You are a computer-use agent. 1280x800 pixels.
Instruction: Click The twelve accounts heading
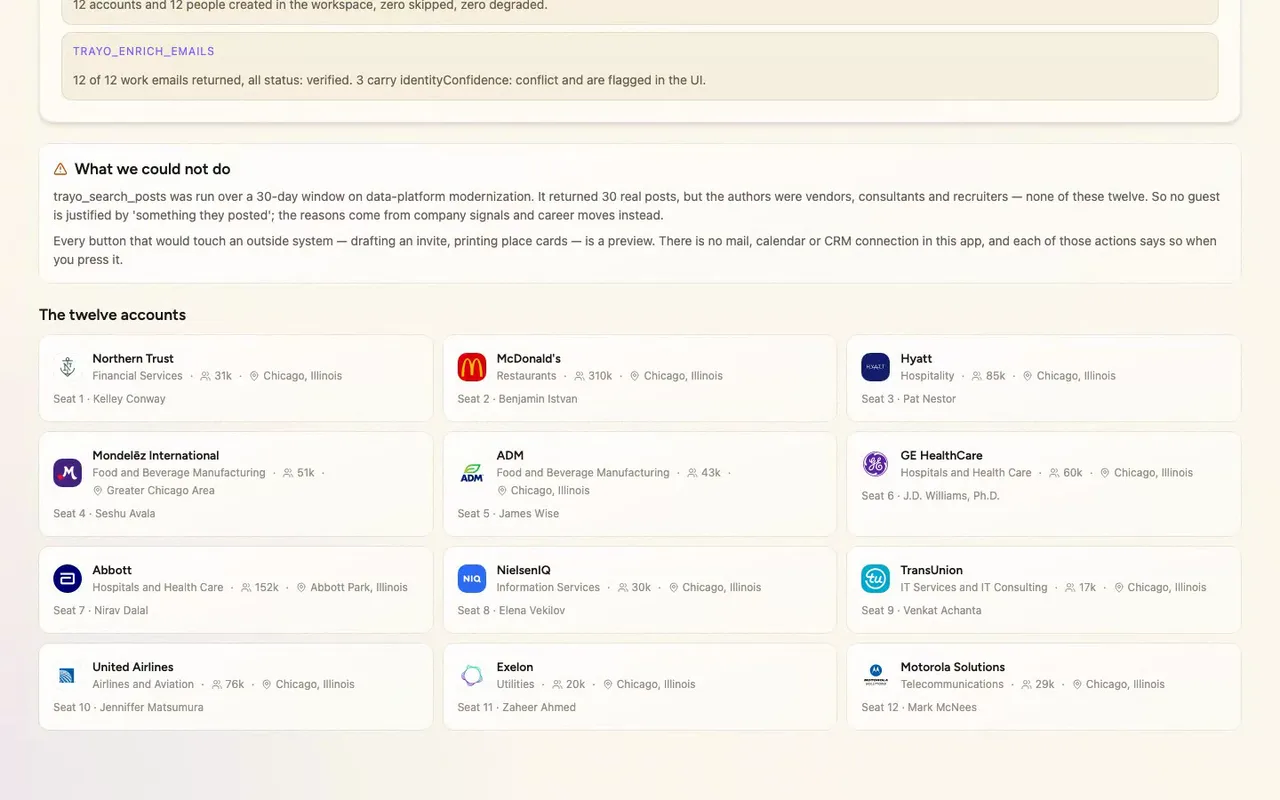[112, 315]
